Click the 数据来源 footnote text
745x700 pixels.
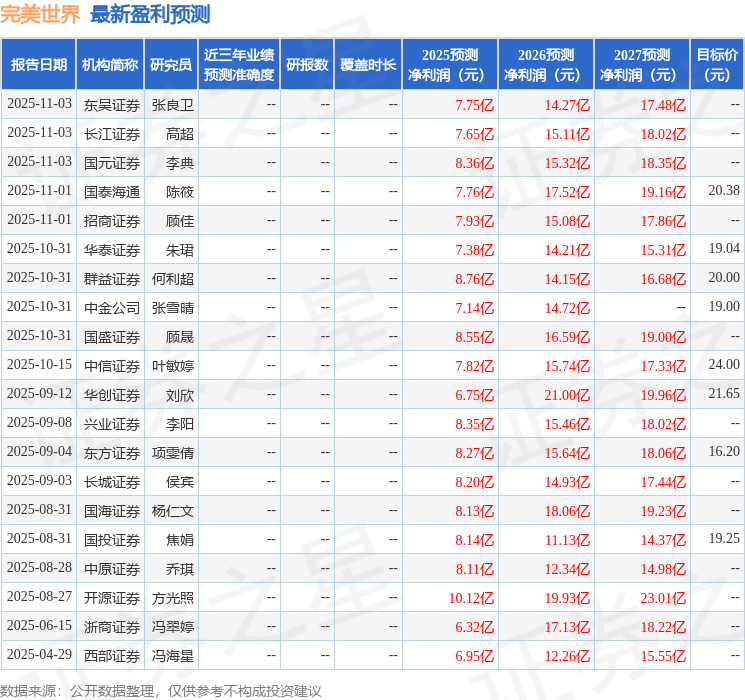(x=161, y=691)
